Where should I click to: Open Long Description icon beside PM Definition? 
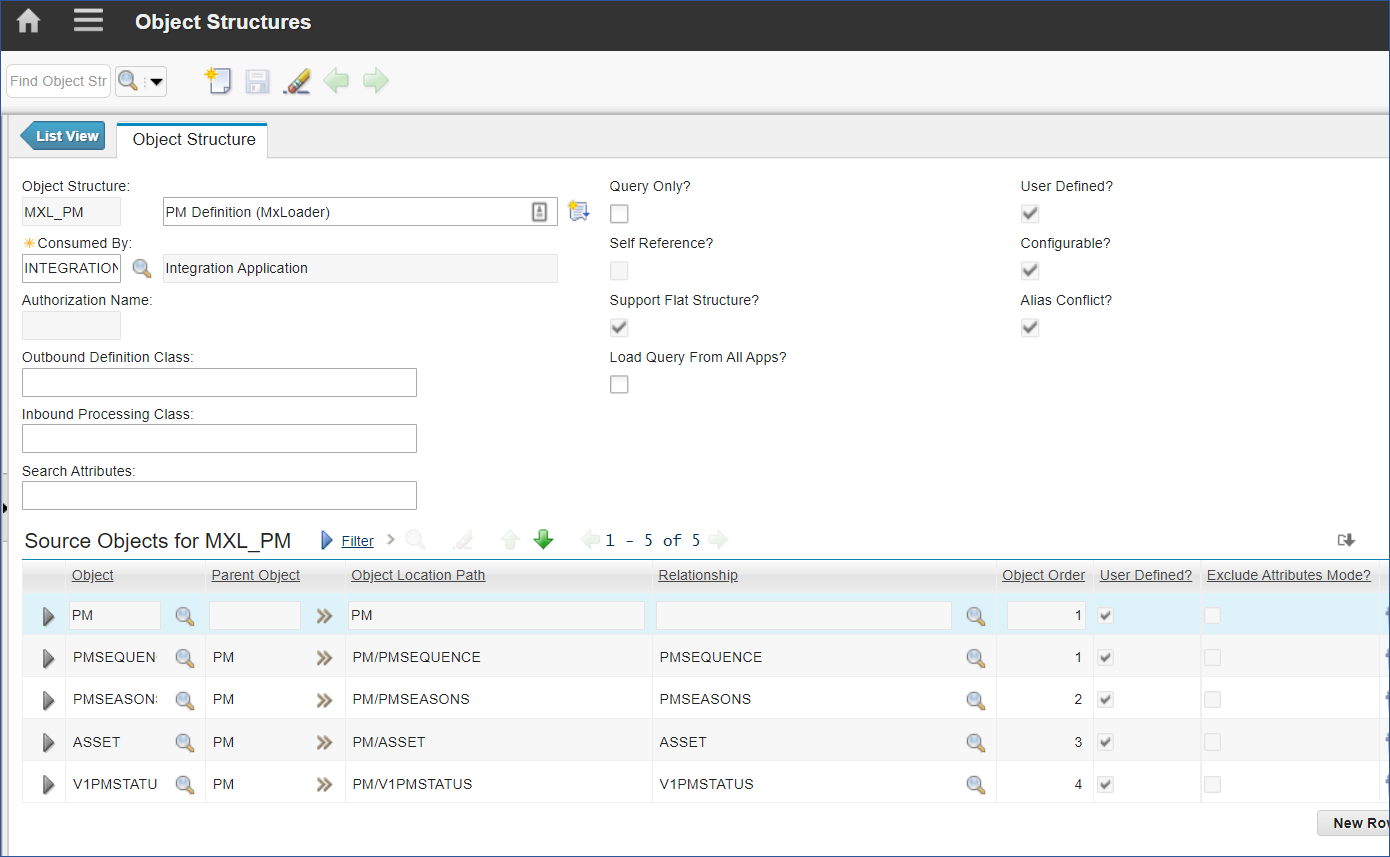[x=578, y=211]
